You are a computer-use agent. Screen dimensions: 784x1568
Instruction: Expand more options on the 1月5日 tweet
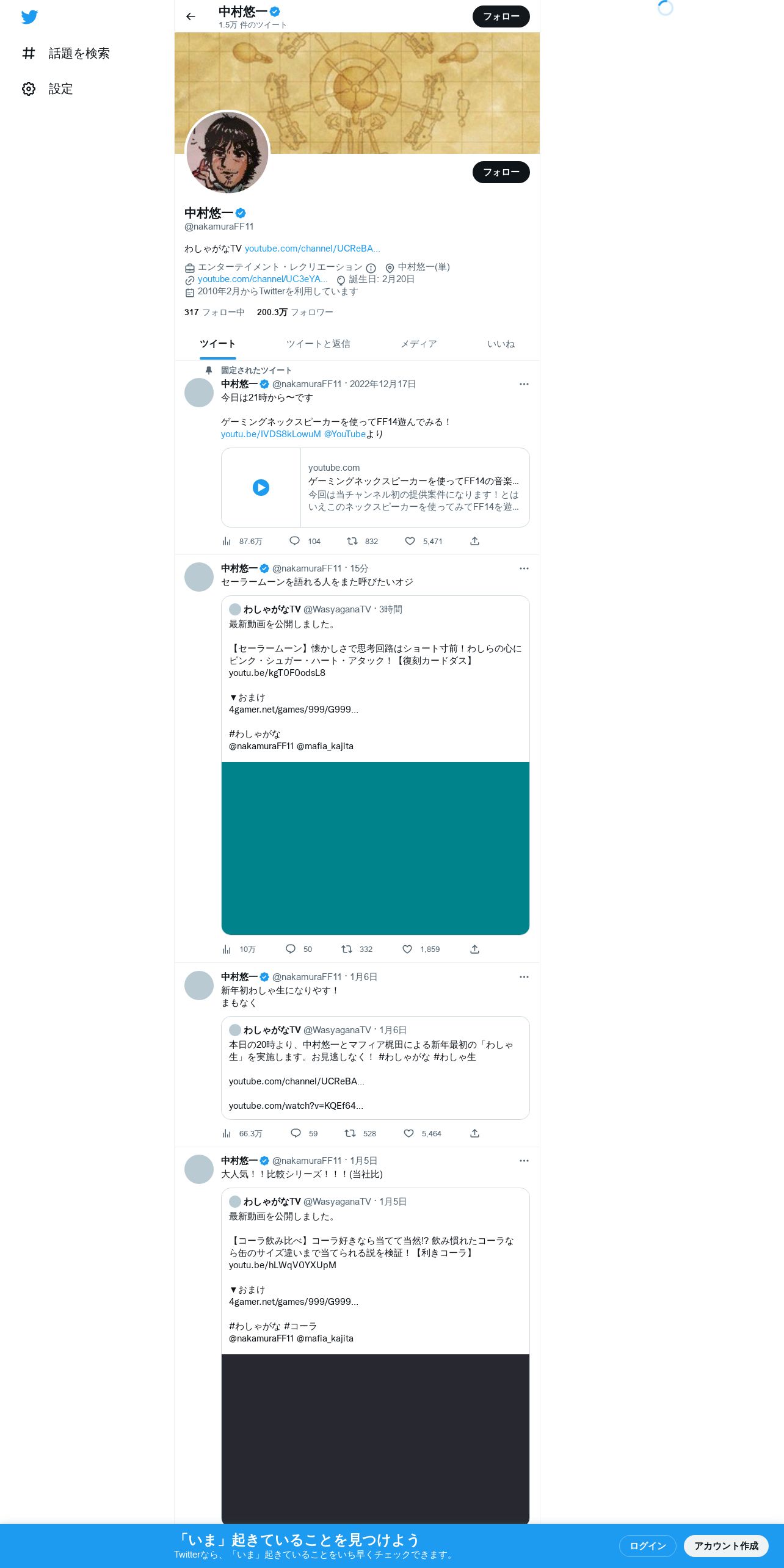pyautogui.click(x=524, y=1161)
